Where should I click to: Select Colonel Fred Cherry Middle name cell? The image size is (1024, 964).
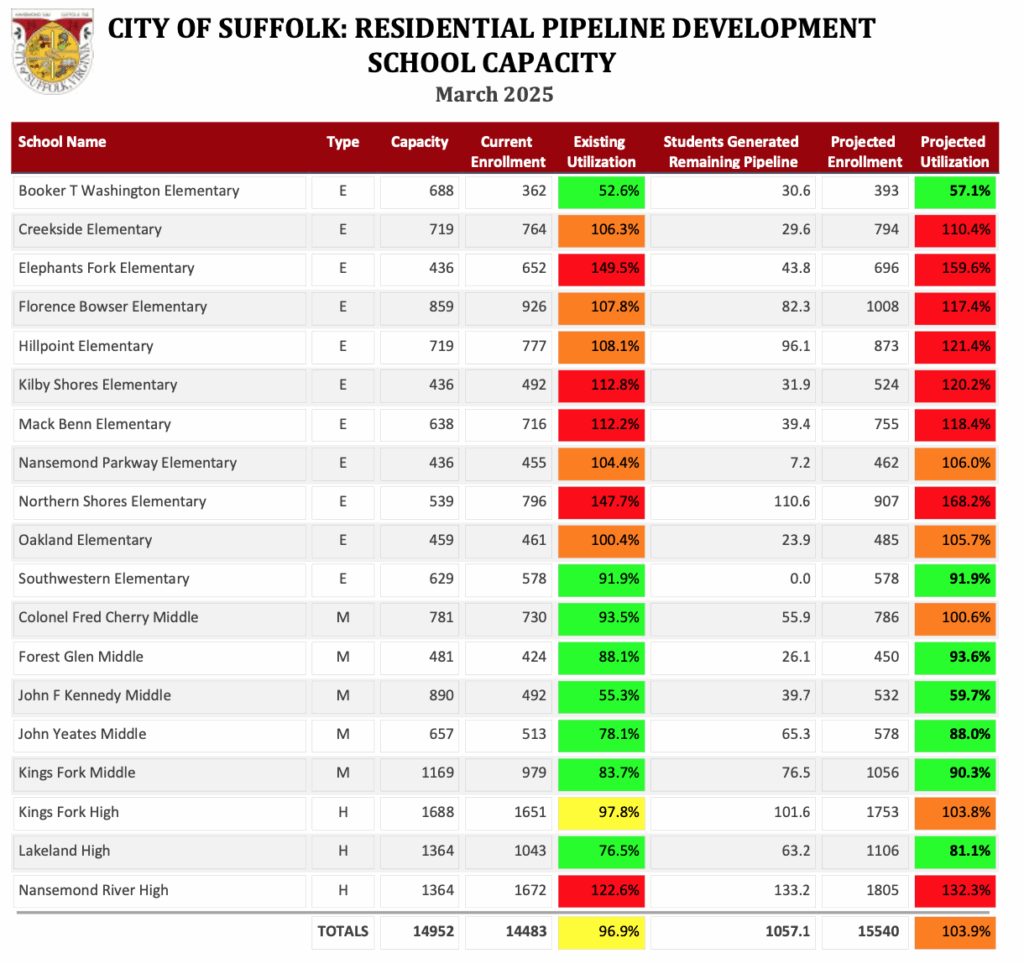(108, 618)
